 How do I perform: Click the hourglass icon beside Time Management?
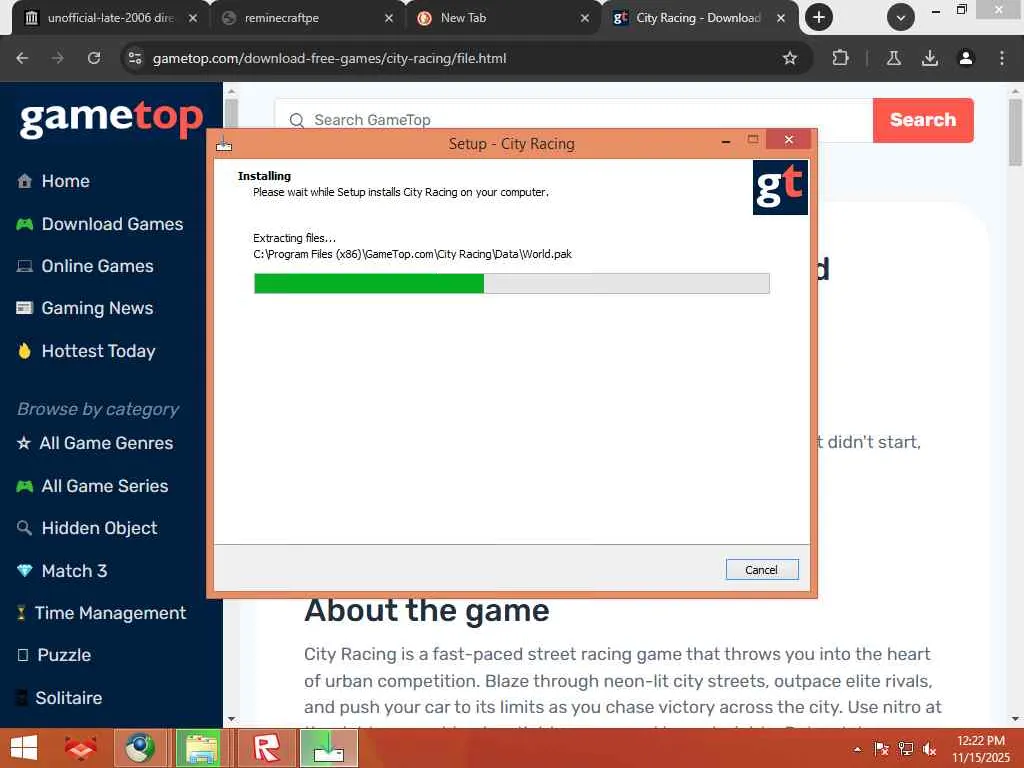point(22,613)
